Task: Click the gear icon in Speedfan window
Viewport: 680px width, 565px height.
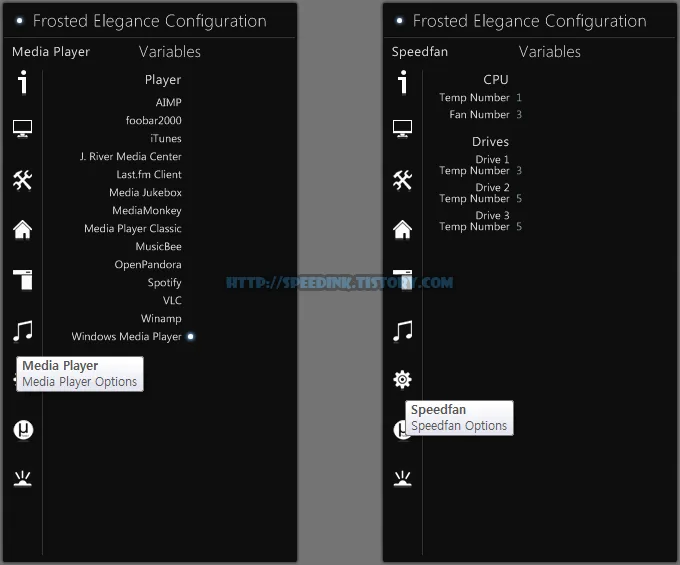Action: tap(402, 379)
